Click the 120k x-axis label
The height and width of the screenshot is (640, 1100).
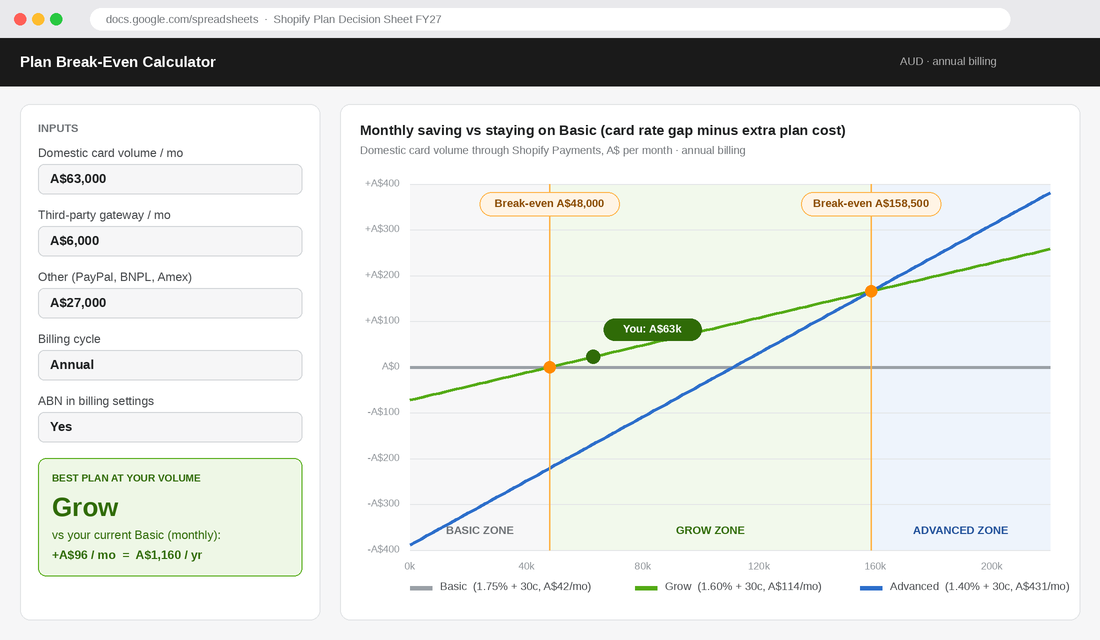coord(759,566)
